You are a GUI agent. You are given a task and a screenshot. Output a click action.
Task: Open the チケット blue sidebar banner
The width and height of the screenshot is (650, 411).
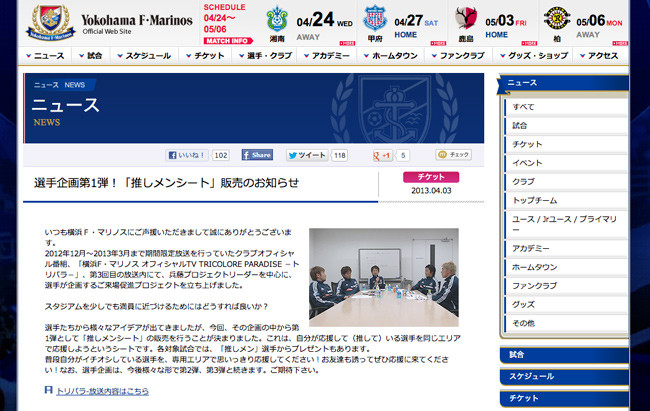click(564, 398)
